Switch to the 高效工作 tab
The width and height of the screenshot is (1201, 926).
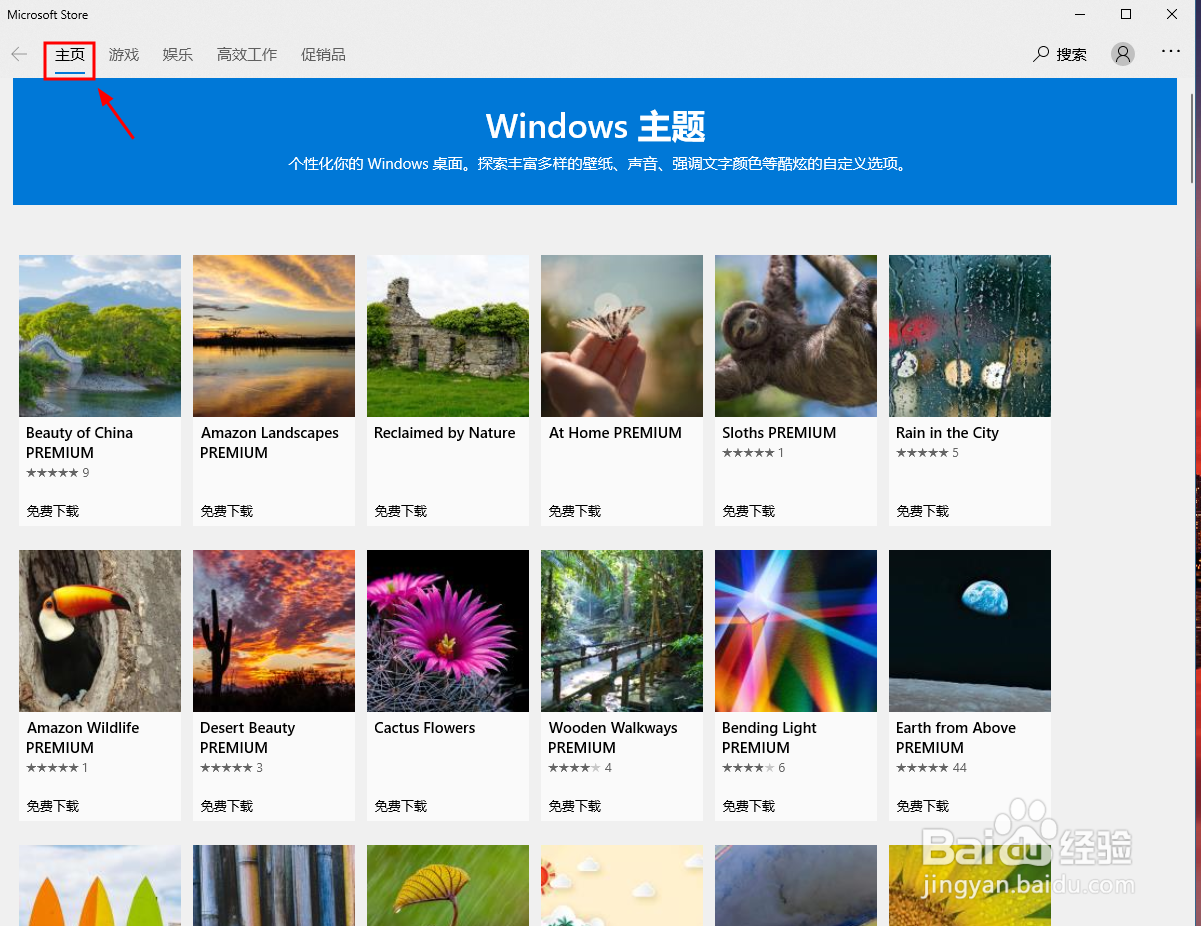click(x=246, y=54)
